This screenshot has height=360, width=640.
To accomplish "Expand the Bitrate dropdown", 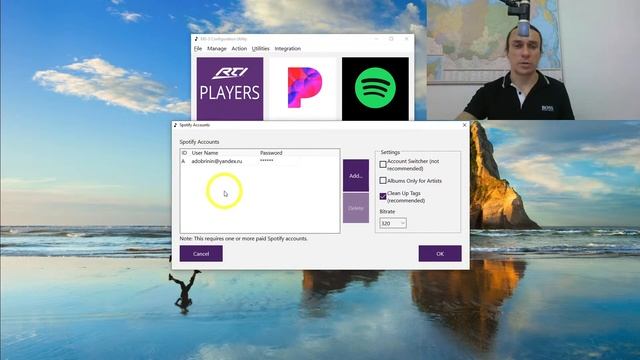I will pyautogui.click(x=393, y=223).
